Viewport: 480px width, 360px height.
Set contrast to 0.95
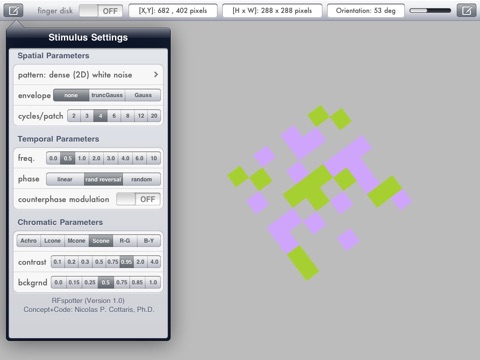coord(126,262)
